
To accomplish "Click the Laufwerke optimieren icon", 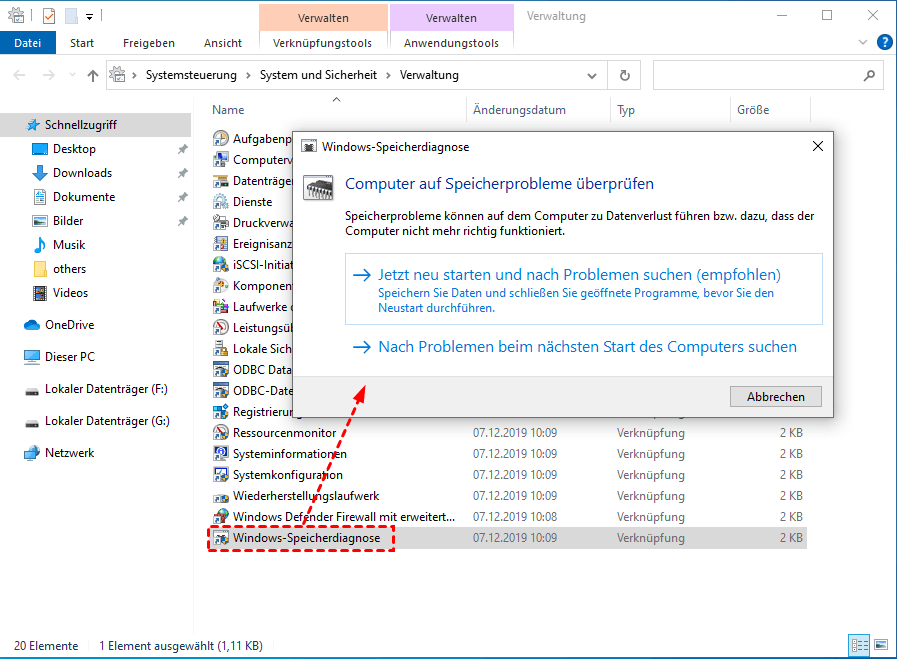I will (221, 307).
